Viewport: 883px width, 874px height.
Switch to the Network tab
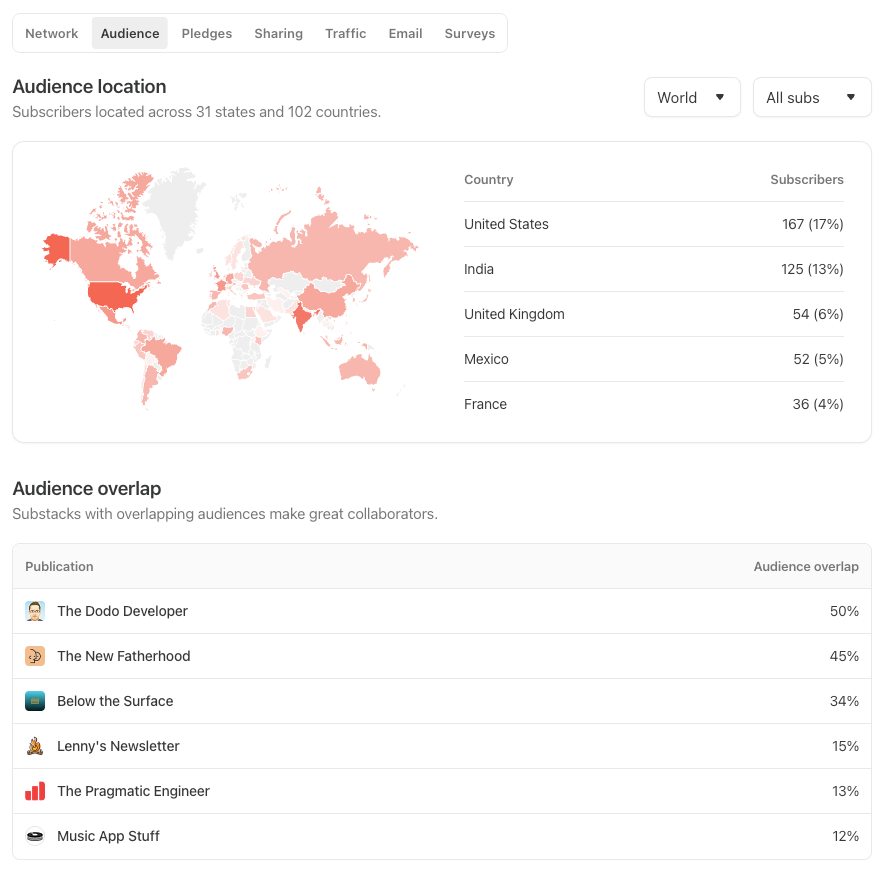tap(52, 33)
